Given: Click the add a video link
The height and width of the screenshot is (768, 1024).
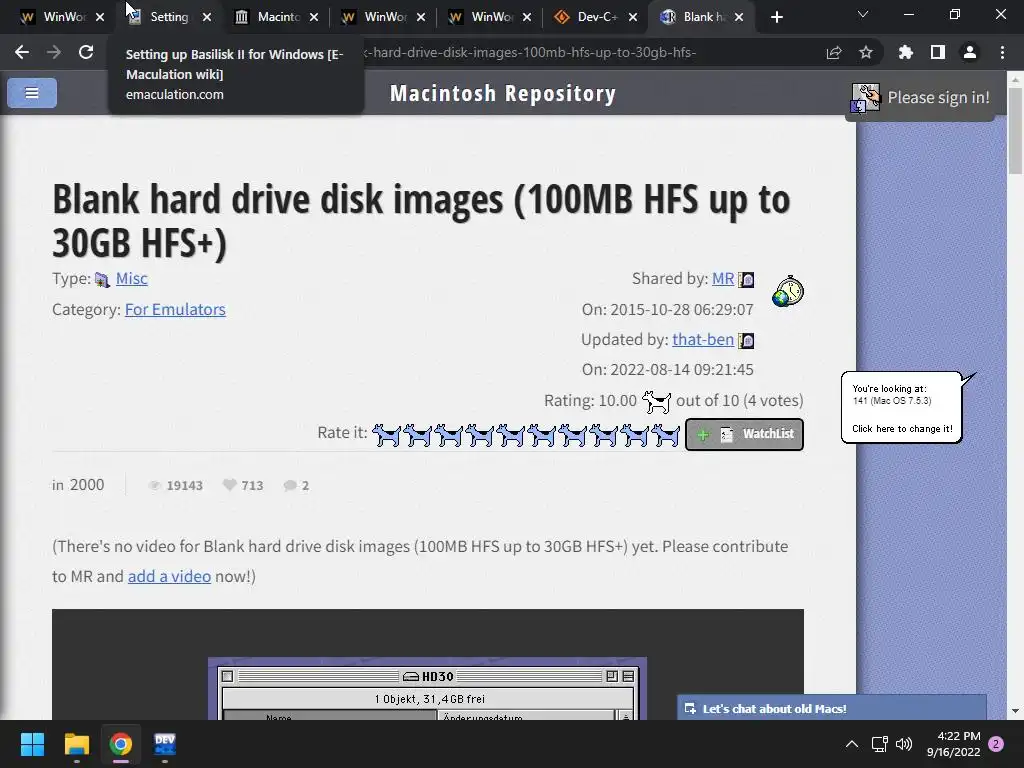Looking at the screenshot, I should coord(169,576).
